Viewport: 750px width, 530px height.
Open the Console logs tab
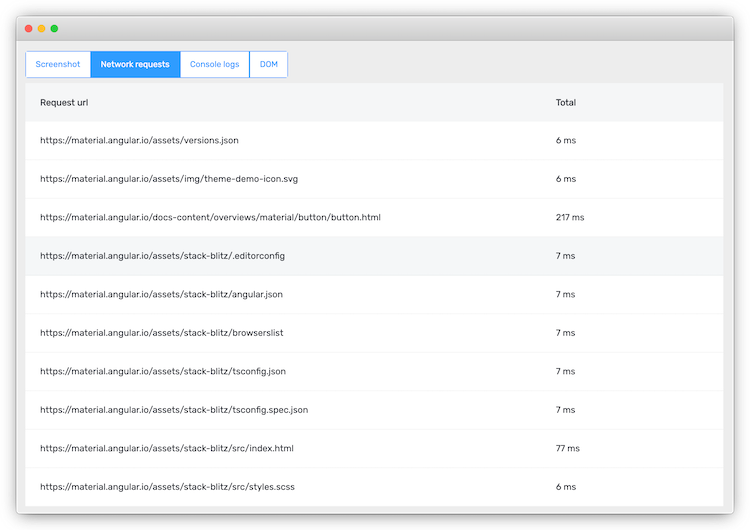point(214,64)
